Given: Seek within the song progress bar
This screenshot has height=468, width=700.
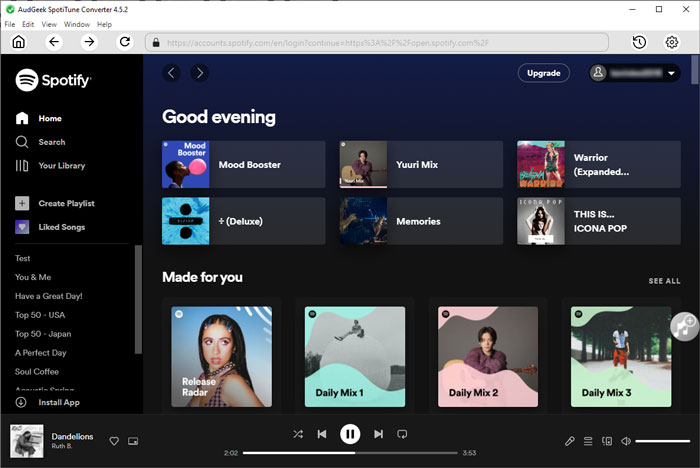Looking at the screenshot, I should coord(350,453).
